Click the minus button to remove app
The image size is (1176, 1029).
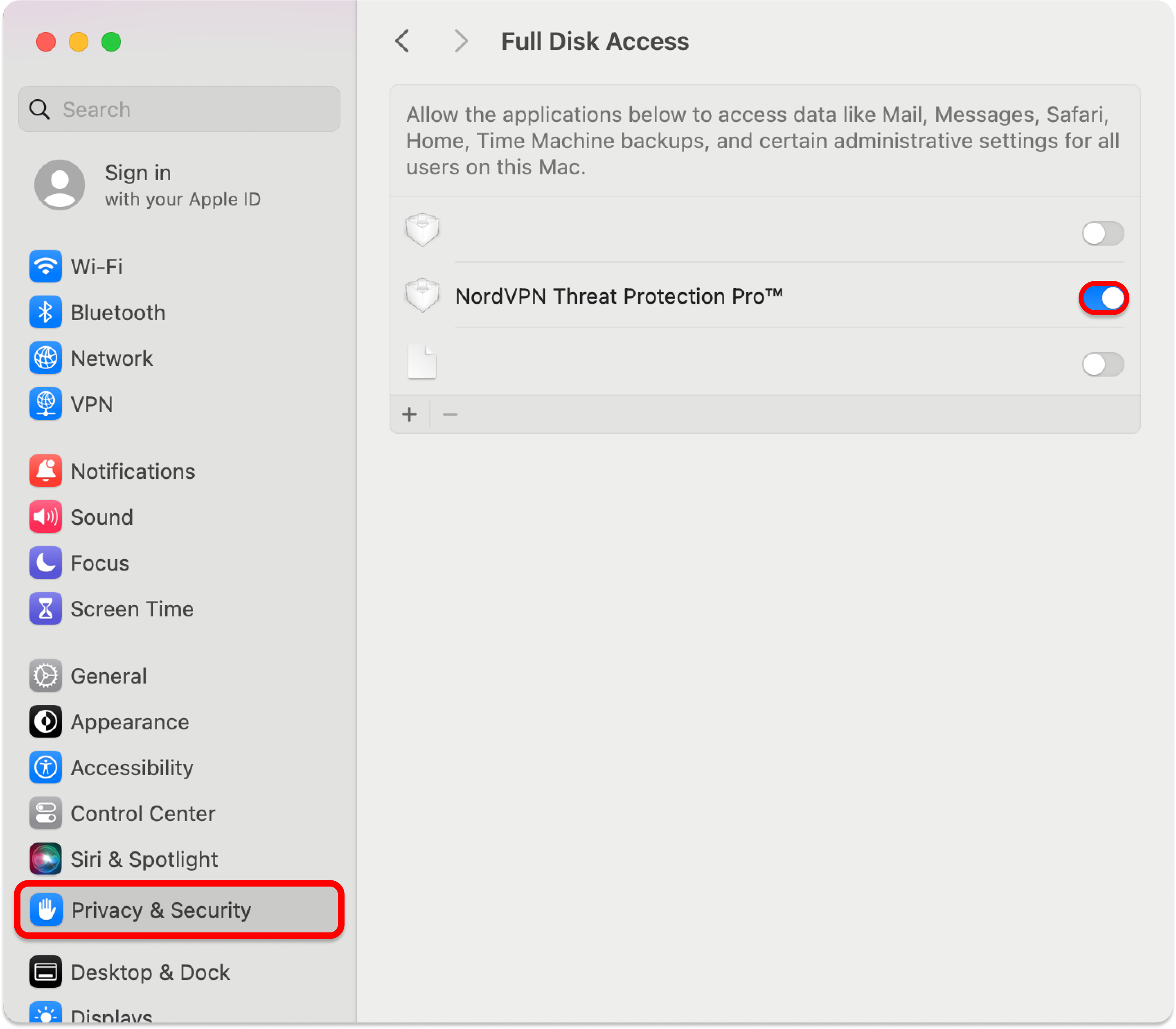450,415
